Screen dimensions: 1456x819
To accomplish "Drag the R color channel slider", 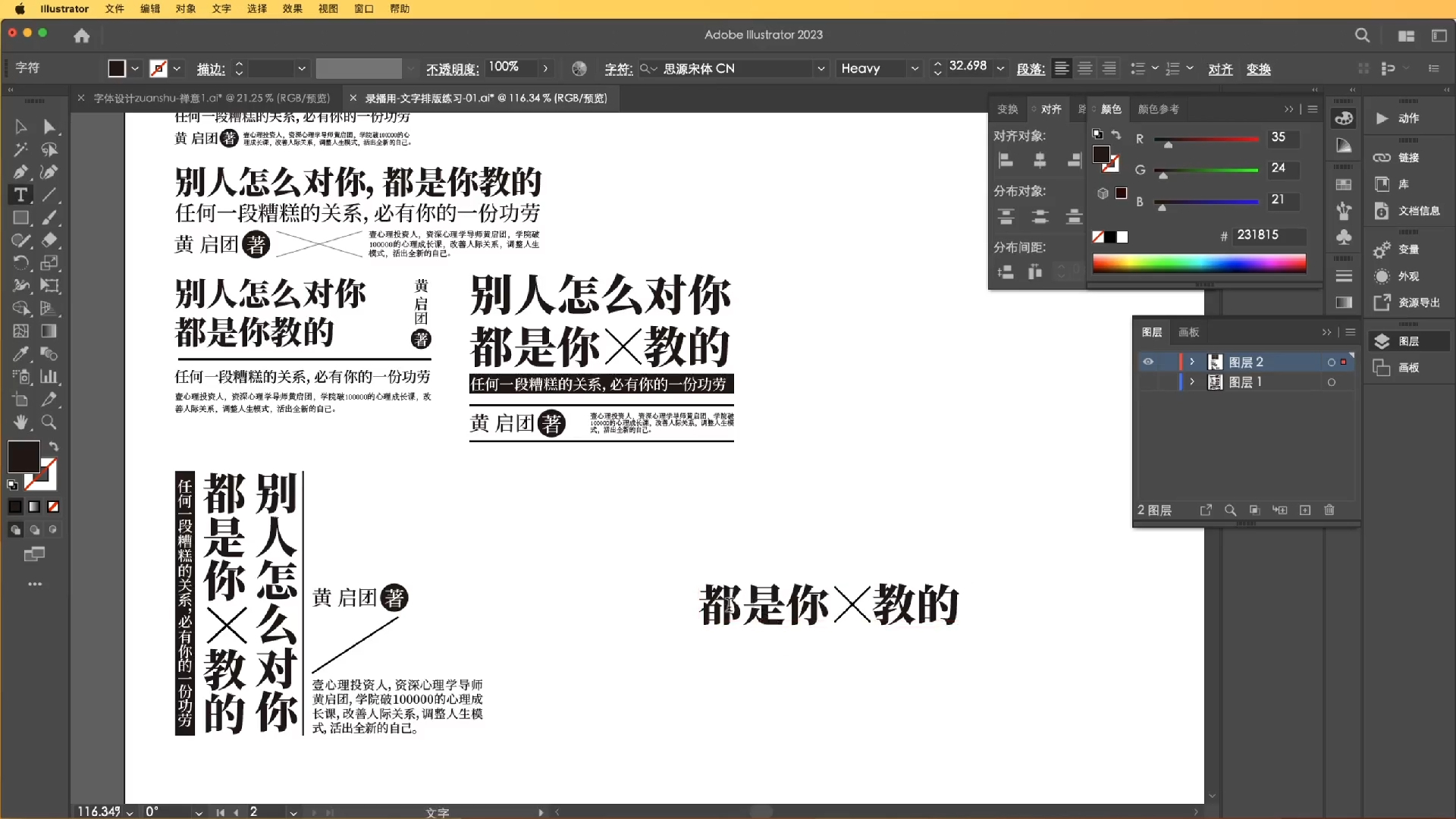I will (x=1168, y=144).
